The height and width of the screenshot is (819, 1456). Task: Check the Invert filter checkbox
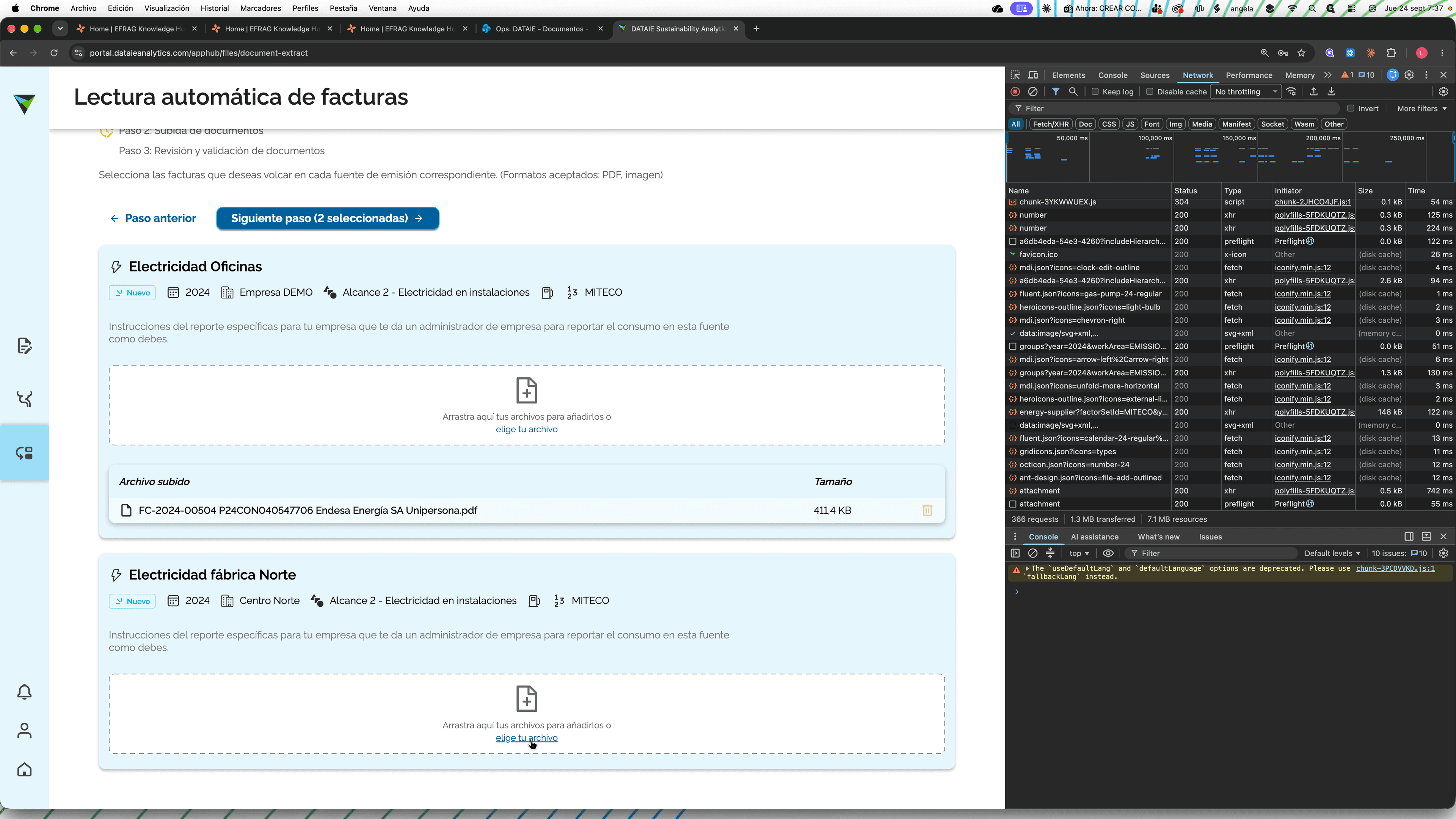pos(1351,108)
